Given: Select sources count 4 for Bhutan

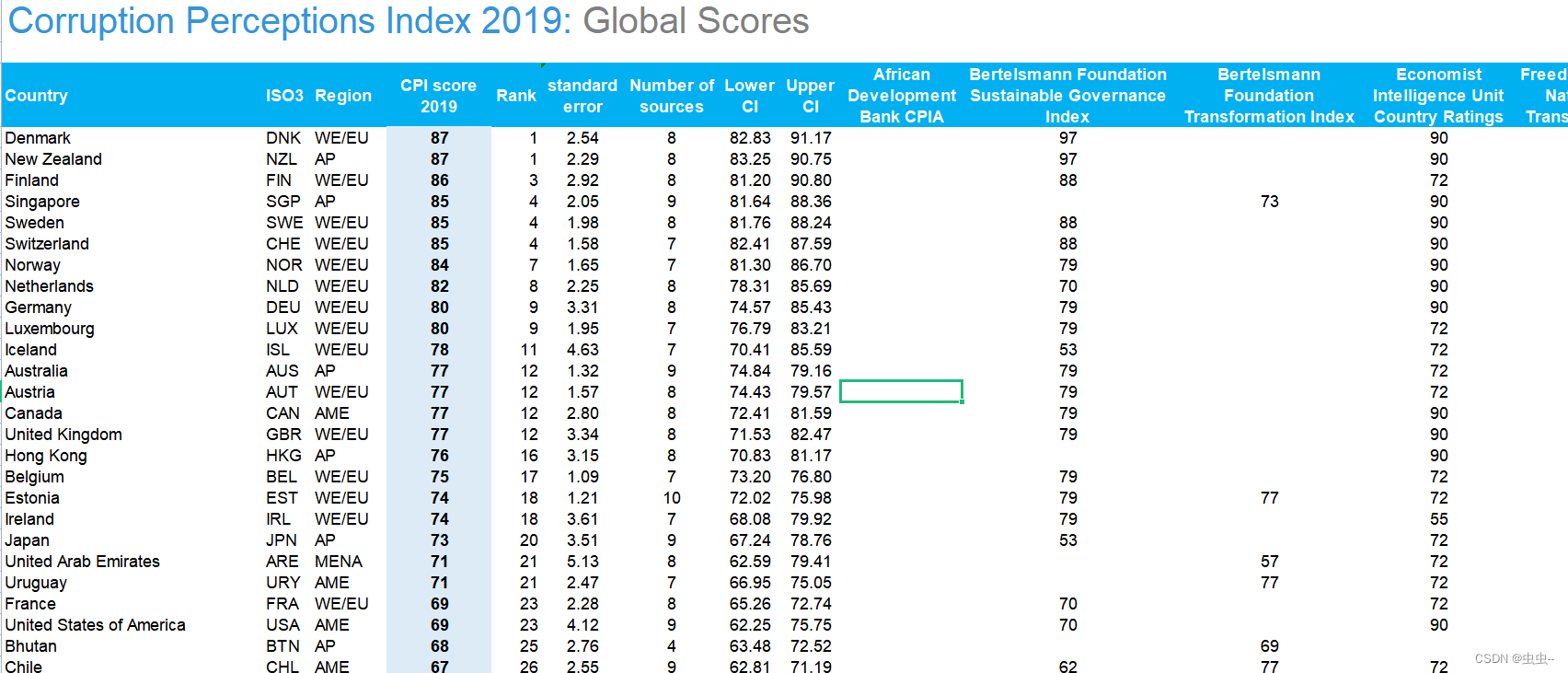Looking at the screenshot, I should pos(672,646).
